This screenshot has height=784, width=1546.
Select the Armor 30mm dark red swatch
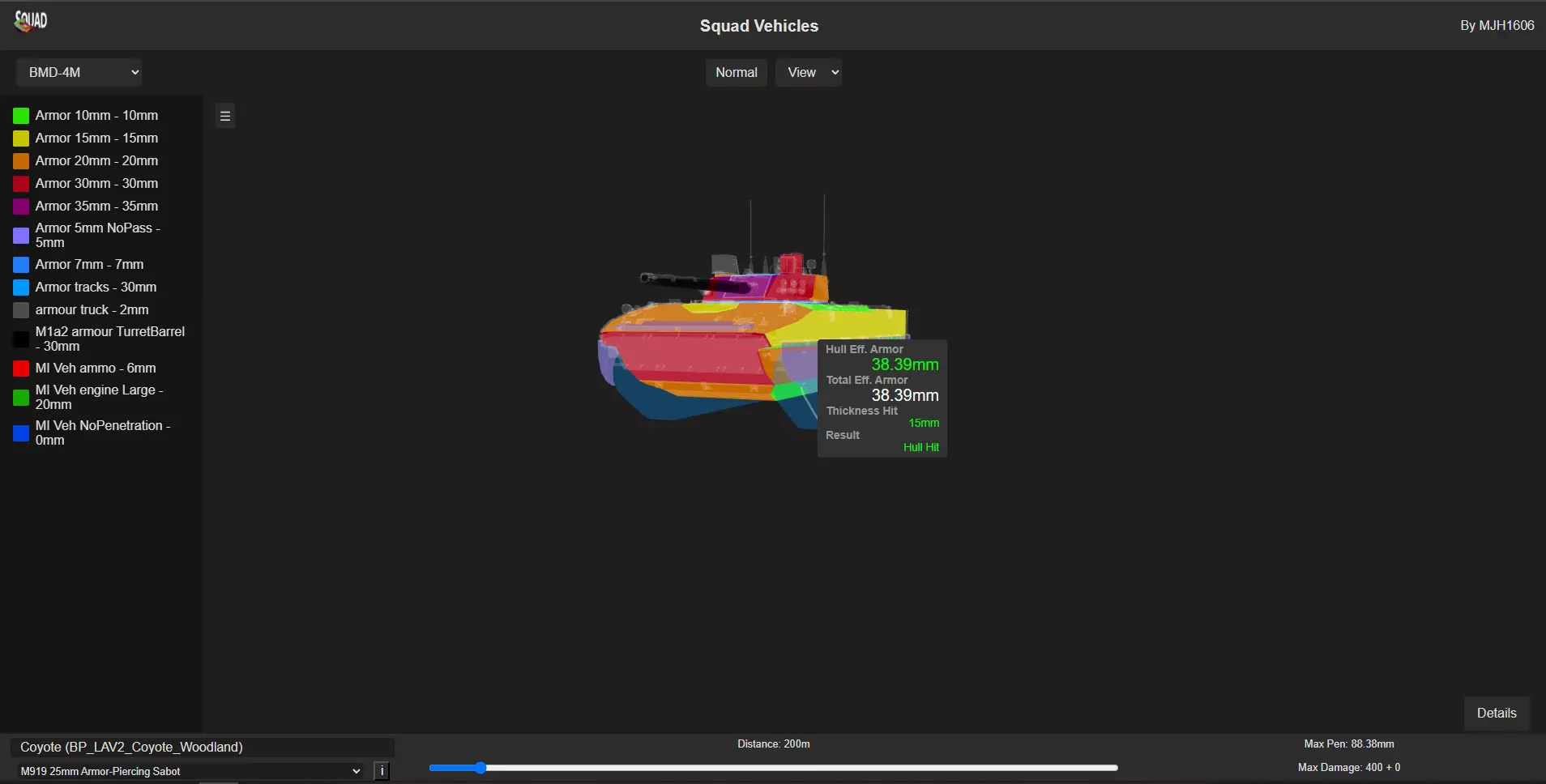click(x=21, y=184)
